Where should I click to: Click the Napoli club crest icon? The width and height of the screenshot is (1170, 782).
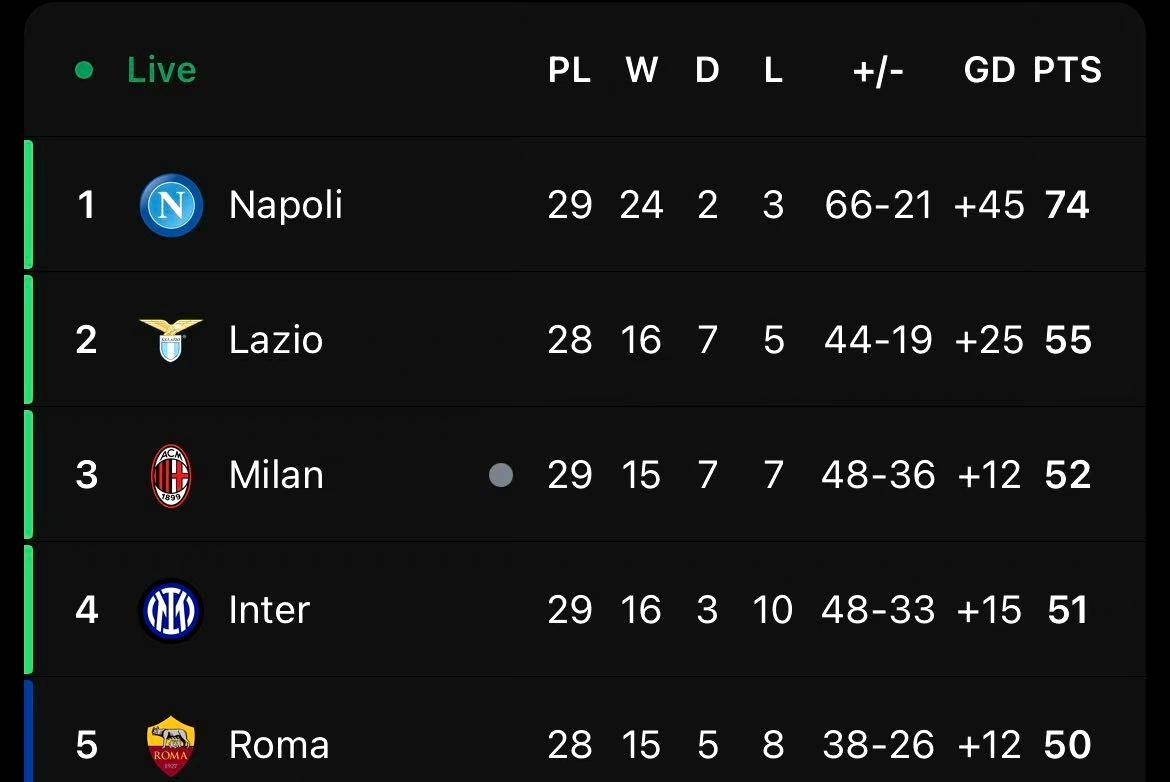pyautogui.click(x=171, y=205)
